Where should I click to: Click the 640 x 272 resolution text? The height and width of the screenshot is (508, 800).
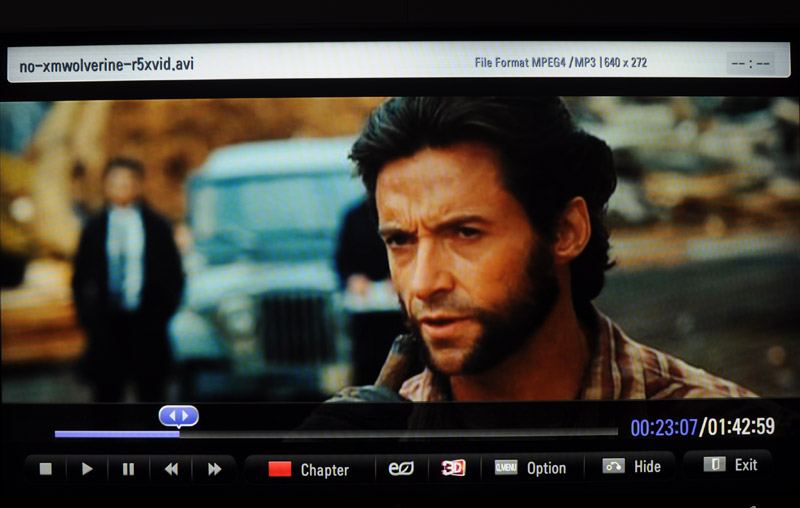coord(626,63)
